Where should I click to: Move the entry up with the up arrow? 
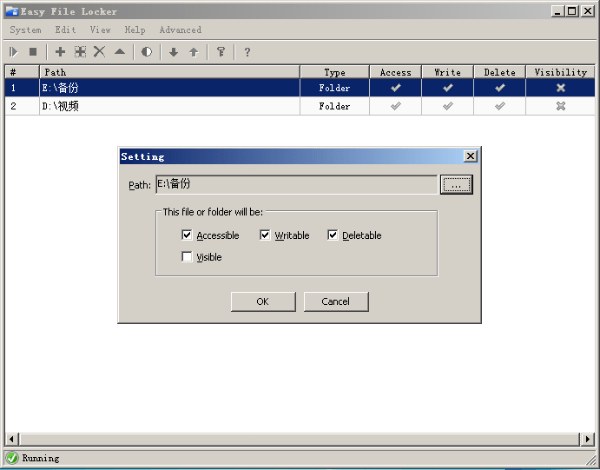click(194, 52)
